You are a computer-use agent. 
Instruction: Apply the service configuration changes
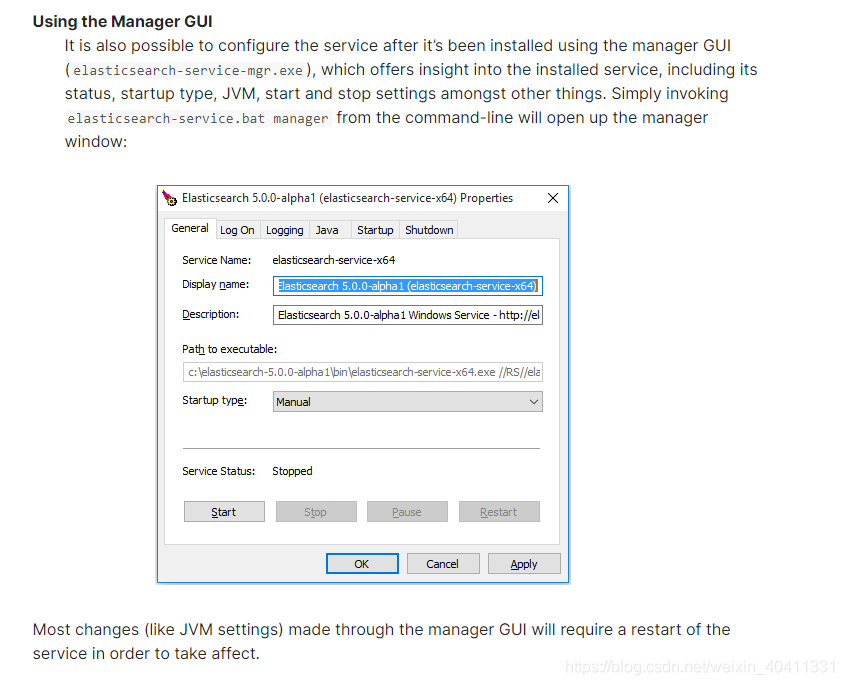click(x=524, y=563)
